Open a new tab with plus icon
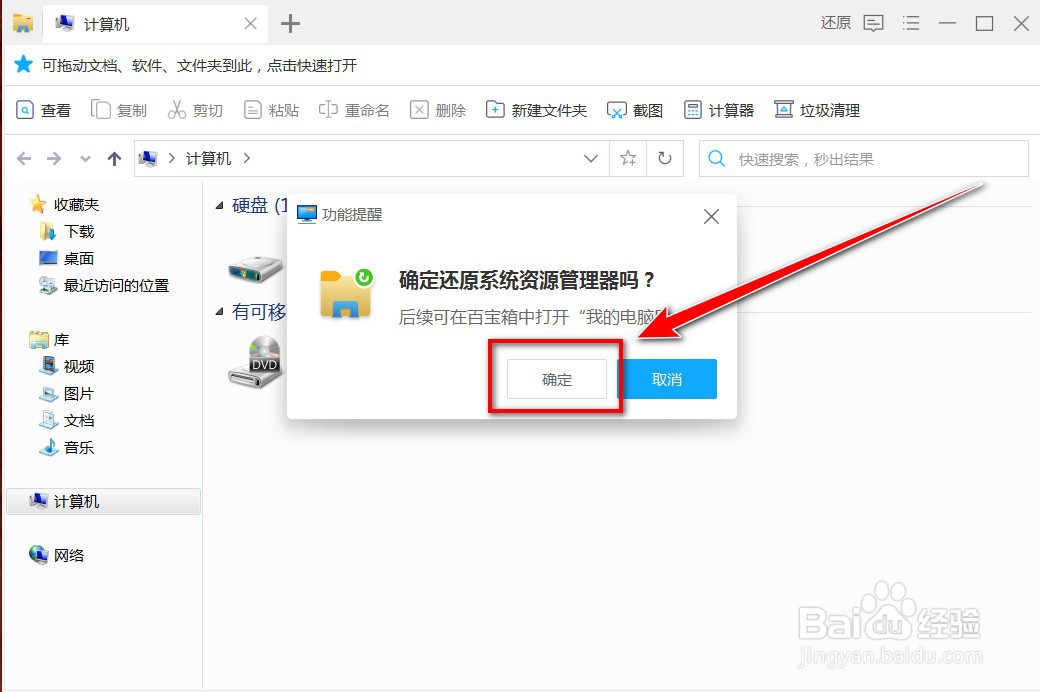This screenshot has height=692, width=1040. (x=290, y=24)
